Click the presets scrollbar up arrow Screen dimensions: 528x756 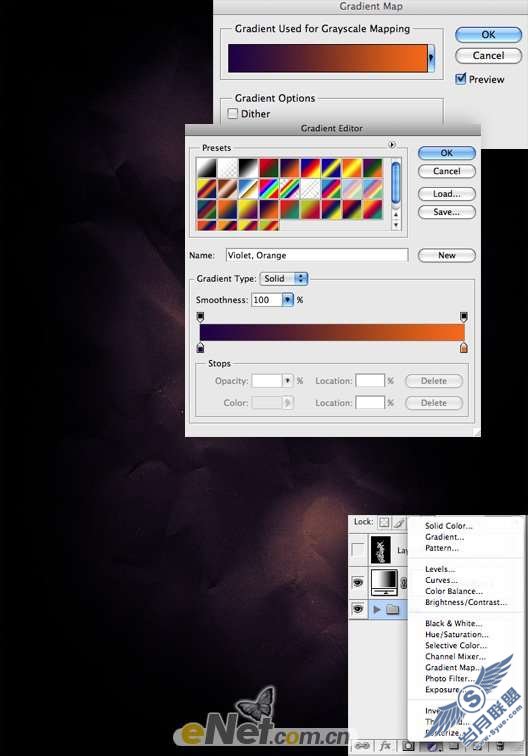396,215
